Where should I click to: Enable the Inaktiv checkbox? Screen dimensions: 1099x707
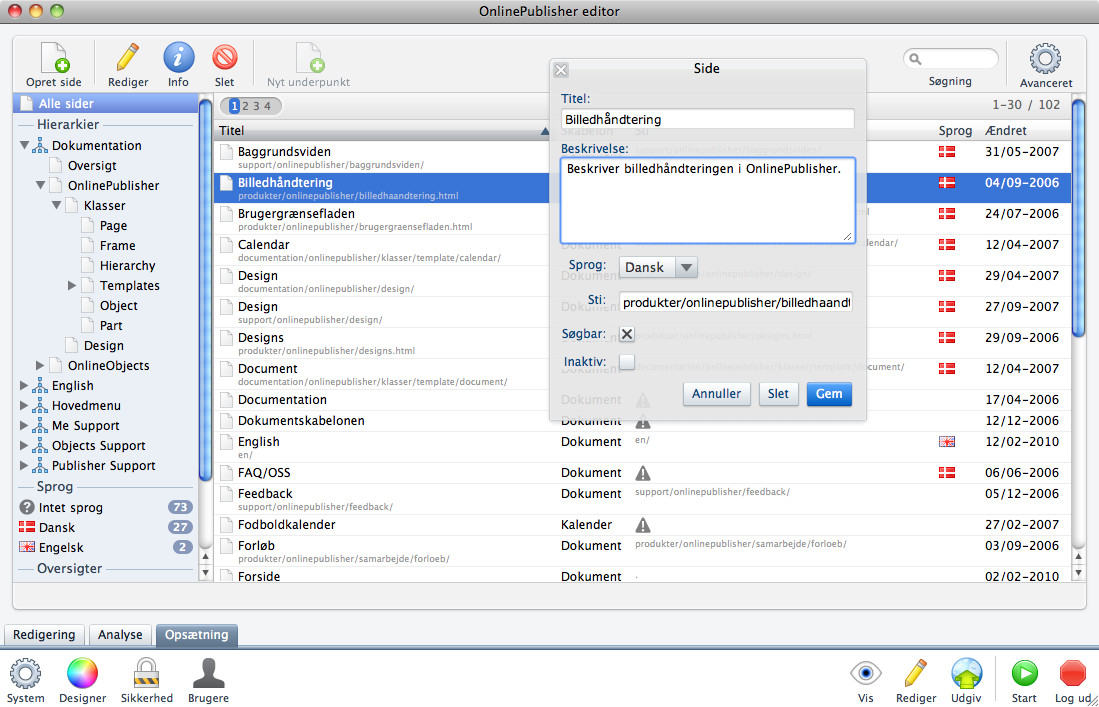(x=627, y=362)
